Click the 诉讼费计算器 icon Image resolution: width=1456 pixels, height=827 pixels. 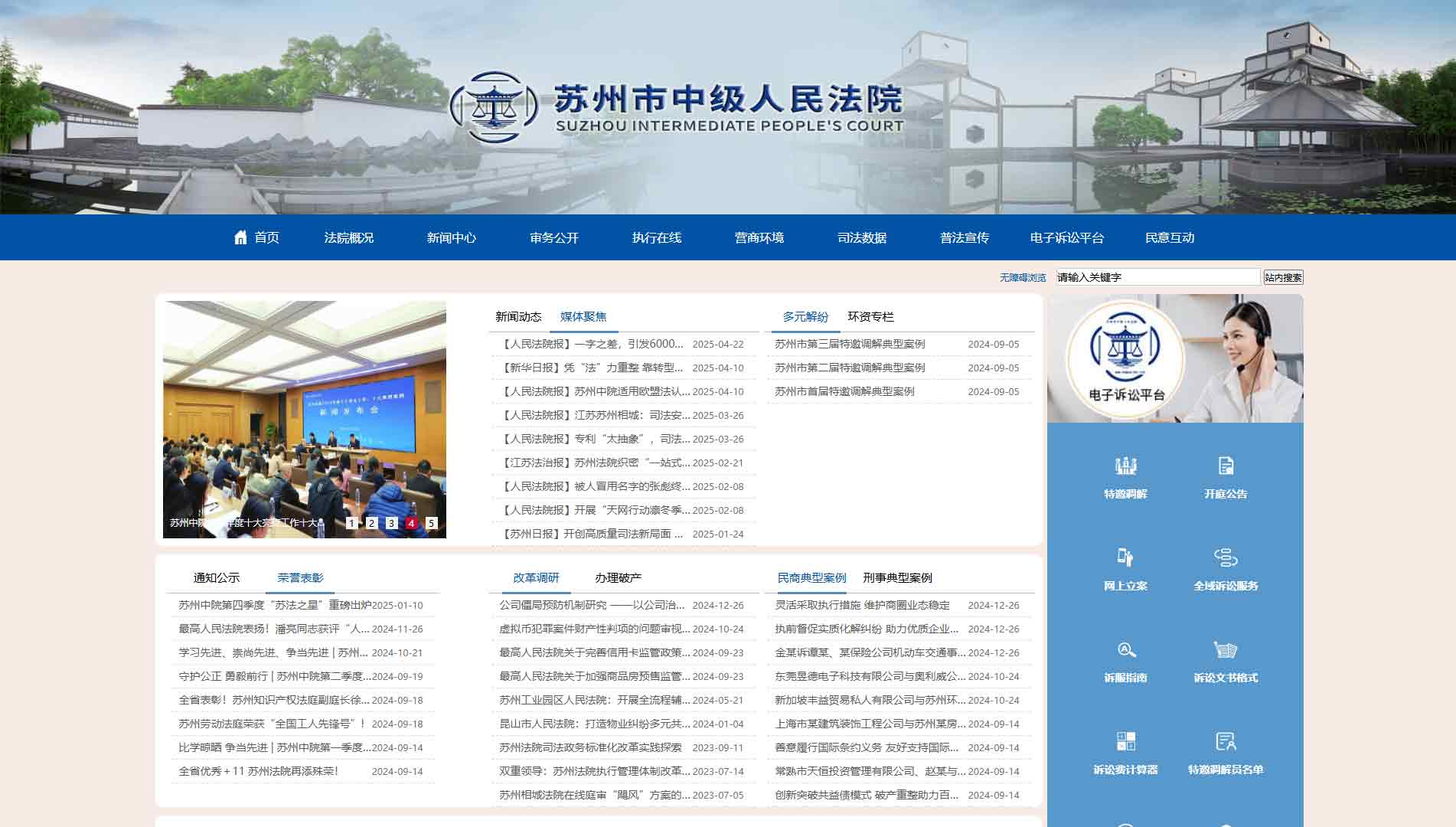(1125, 741)
